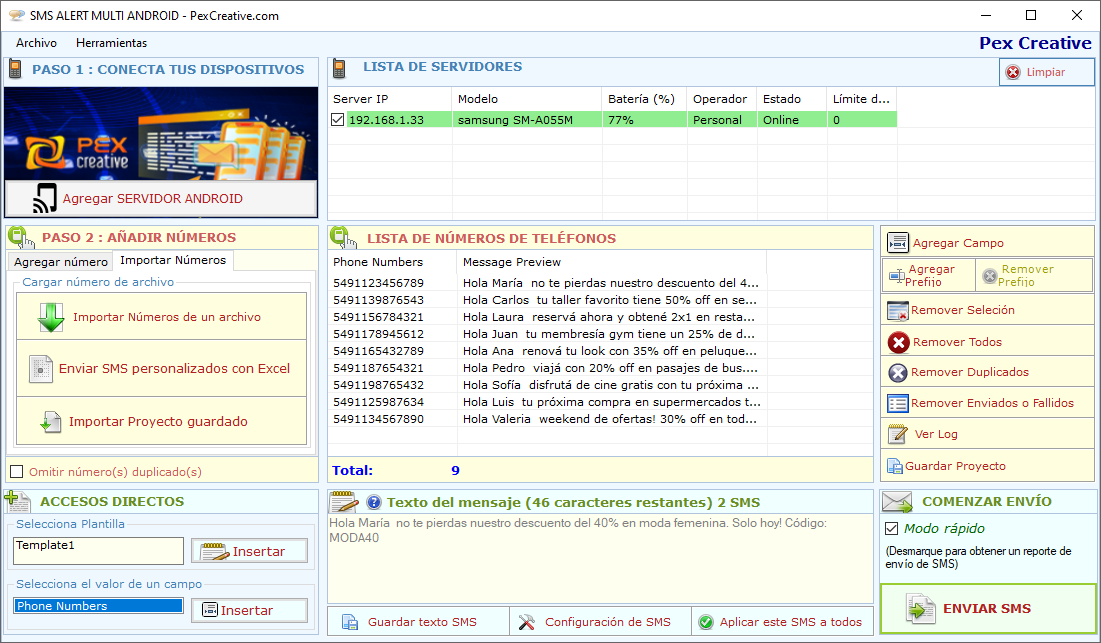Click the green check Aplicar SMS icon
This screenshot has width=1101, height=643.
coord(706,622)
